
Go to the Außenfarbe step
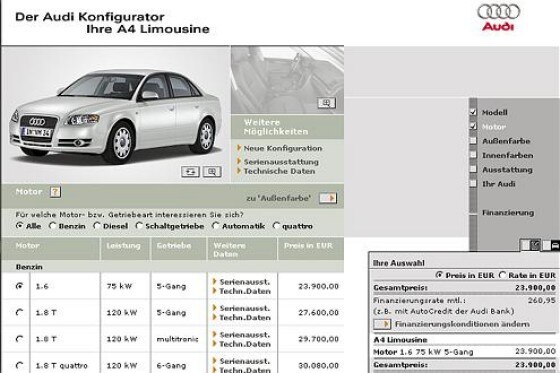(506, 141)
